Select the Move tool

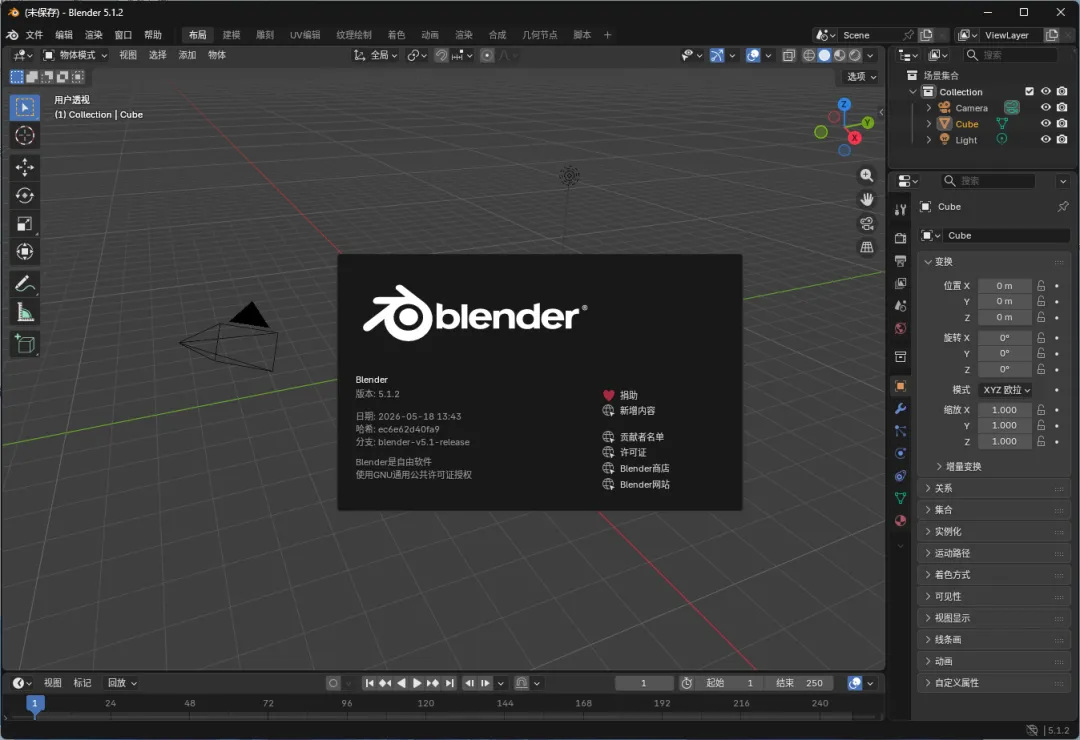click(x=25, y=167)
